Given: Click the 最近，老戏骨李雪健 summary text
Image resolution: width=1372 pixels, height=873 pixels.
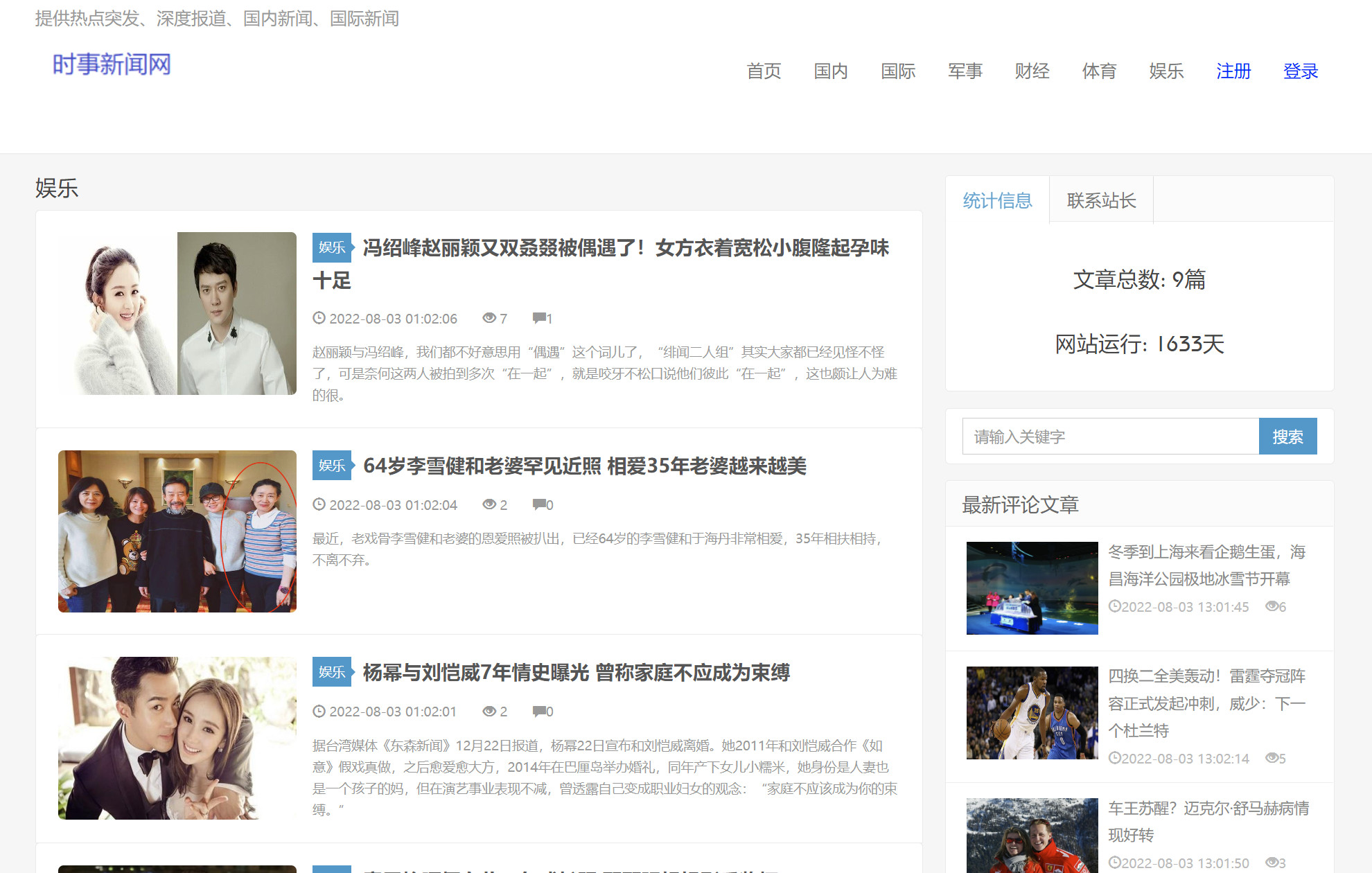Looking at the screenshot, I should pos(597,549).
